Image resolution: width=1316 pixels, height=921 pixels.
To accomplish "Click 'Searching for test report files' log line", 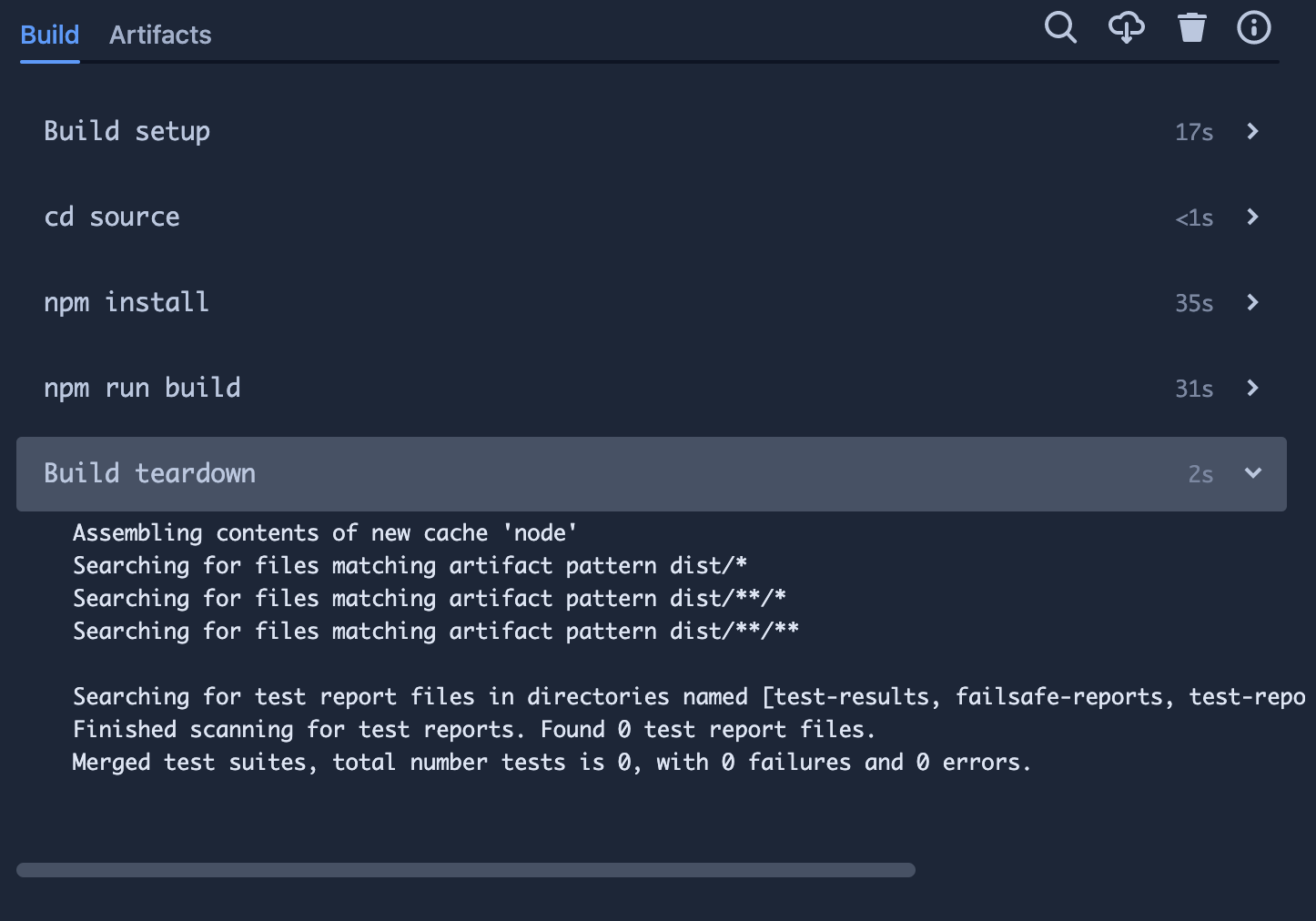I will [689, 697].
